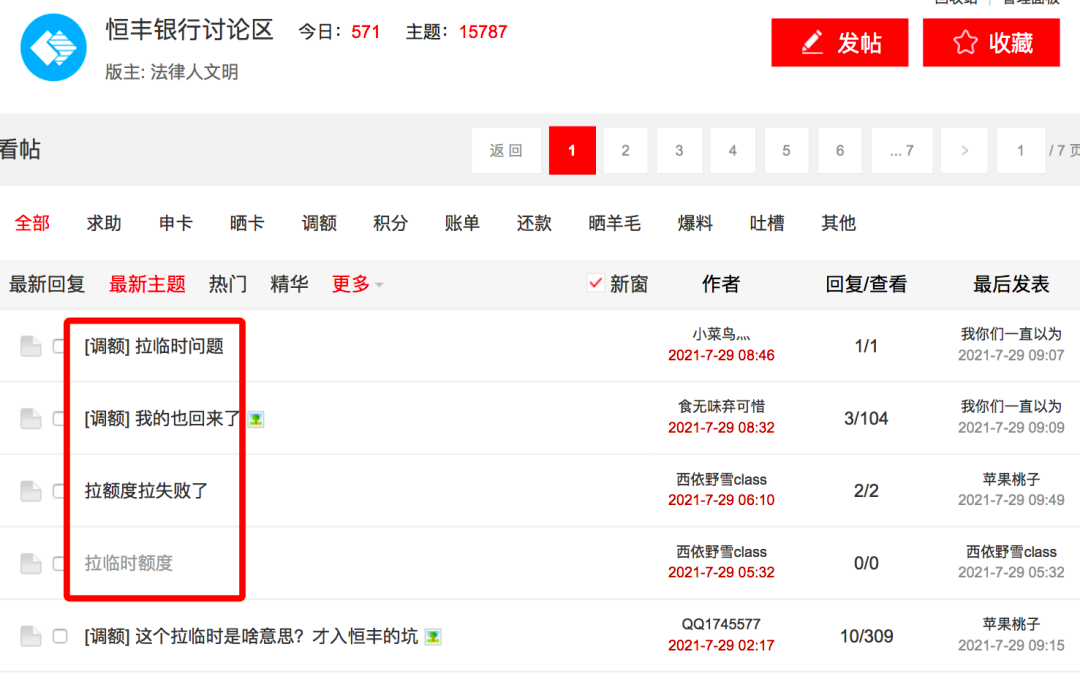Click current page 1 button

[572, 150]
